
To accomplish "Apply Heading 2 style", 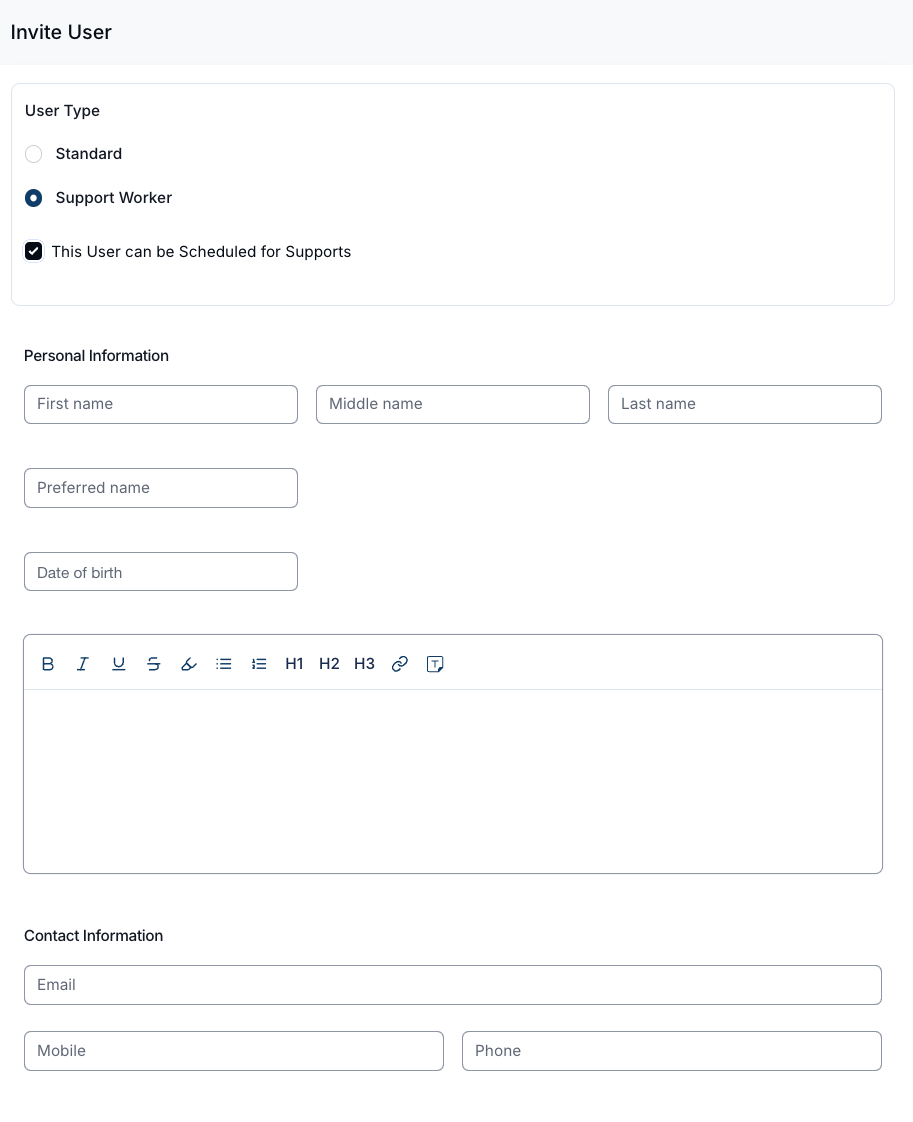I will (x=329, y=664).
